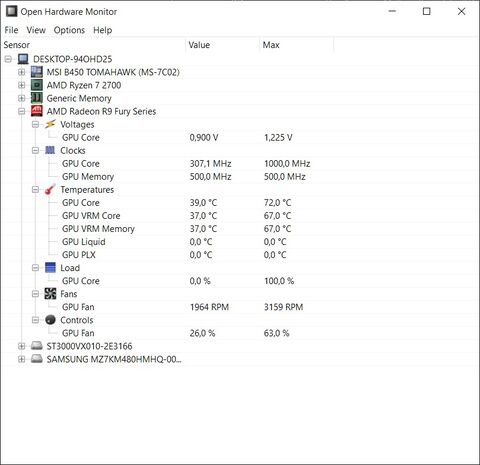Click the Fans group fan icon
This screenshot has height=465, width=480.
pyautogui.click(x=50, y=294)
